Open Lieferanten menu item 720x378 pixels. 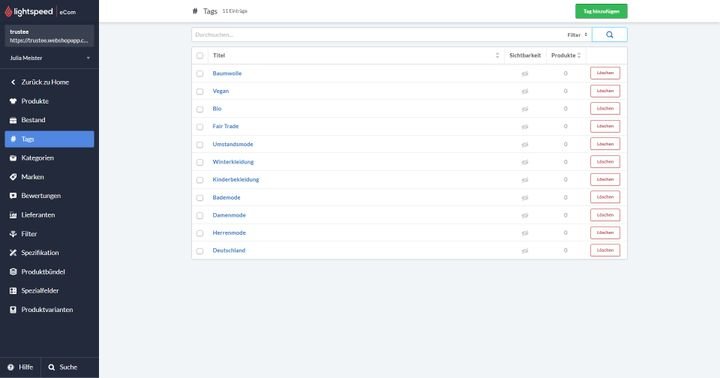click(x=50, y=215)
